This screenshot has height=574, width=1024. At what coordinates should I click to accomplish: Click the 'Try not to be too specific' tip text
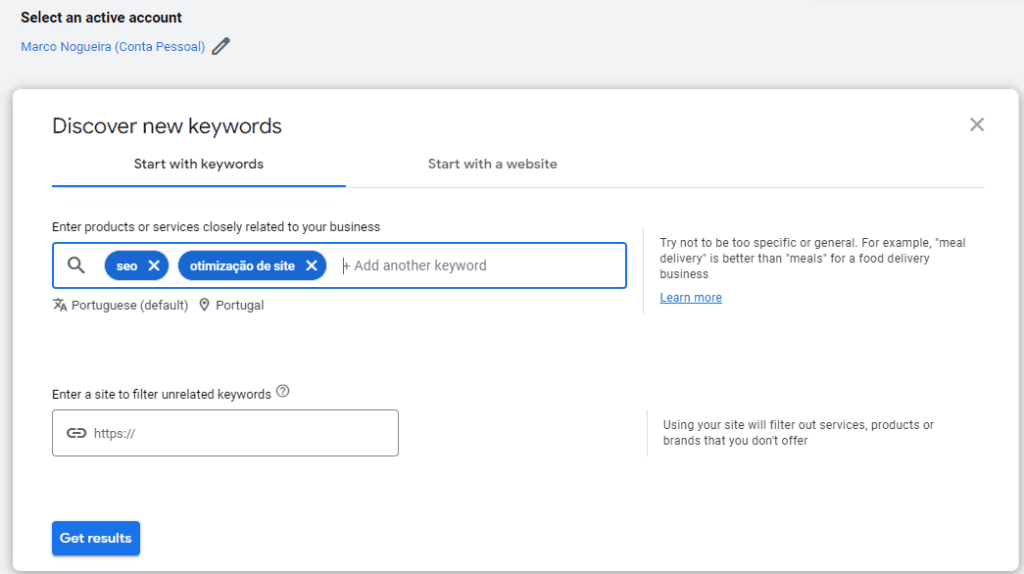tap(812, 259)
